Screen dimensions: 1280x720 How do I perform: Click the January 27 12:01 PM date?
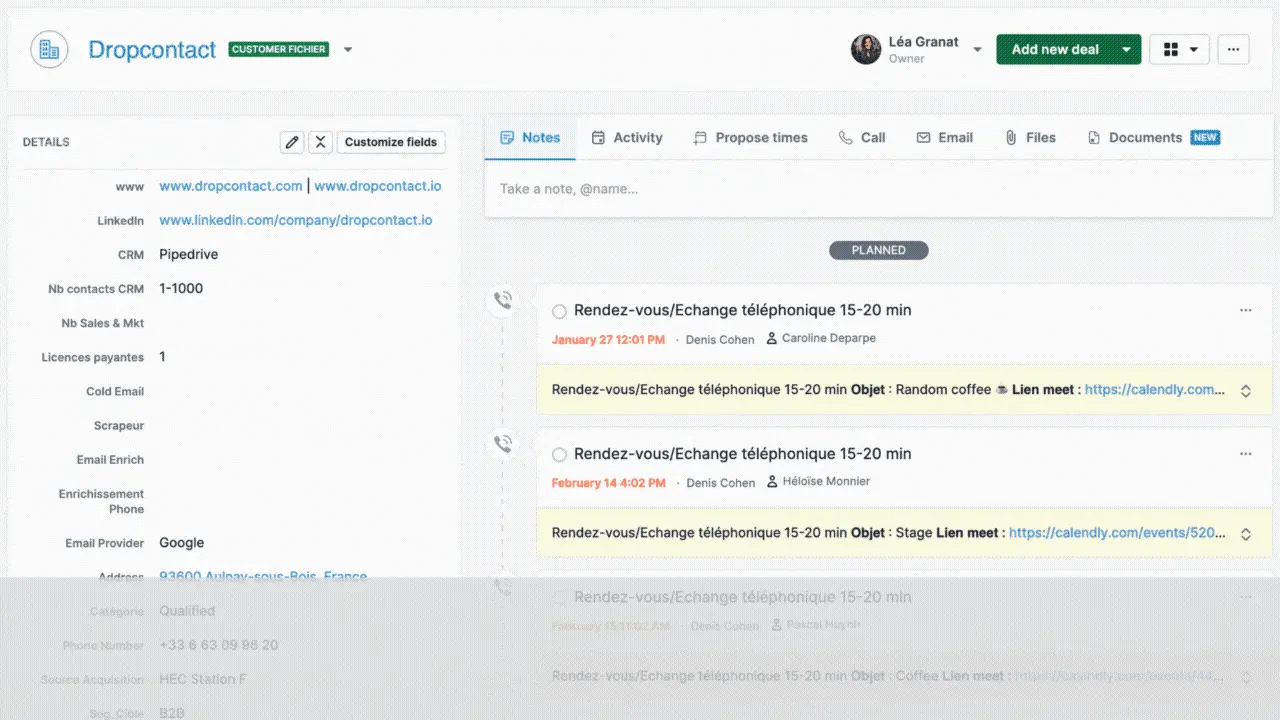coord(608,340)
